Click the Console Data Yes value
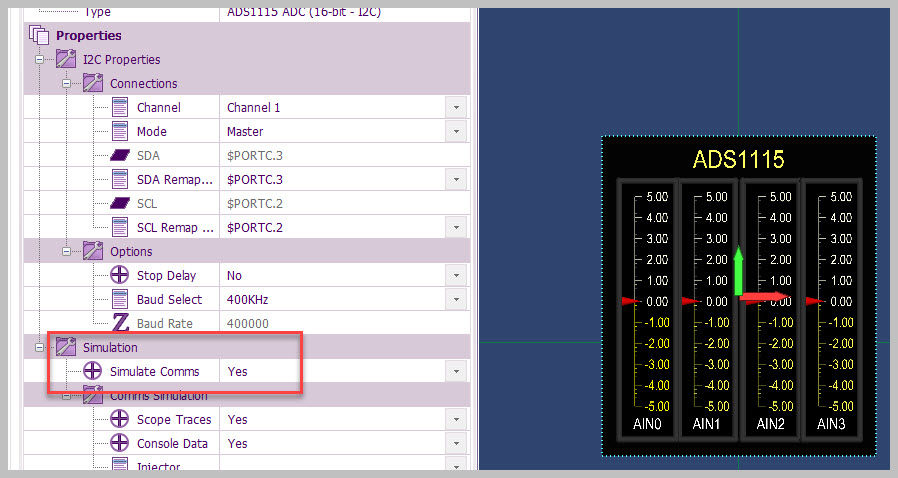This screenshot has width=898, height=478. [x=237, y=444]
